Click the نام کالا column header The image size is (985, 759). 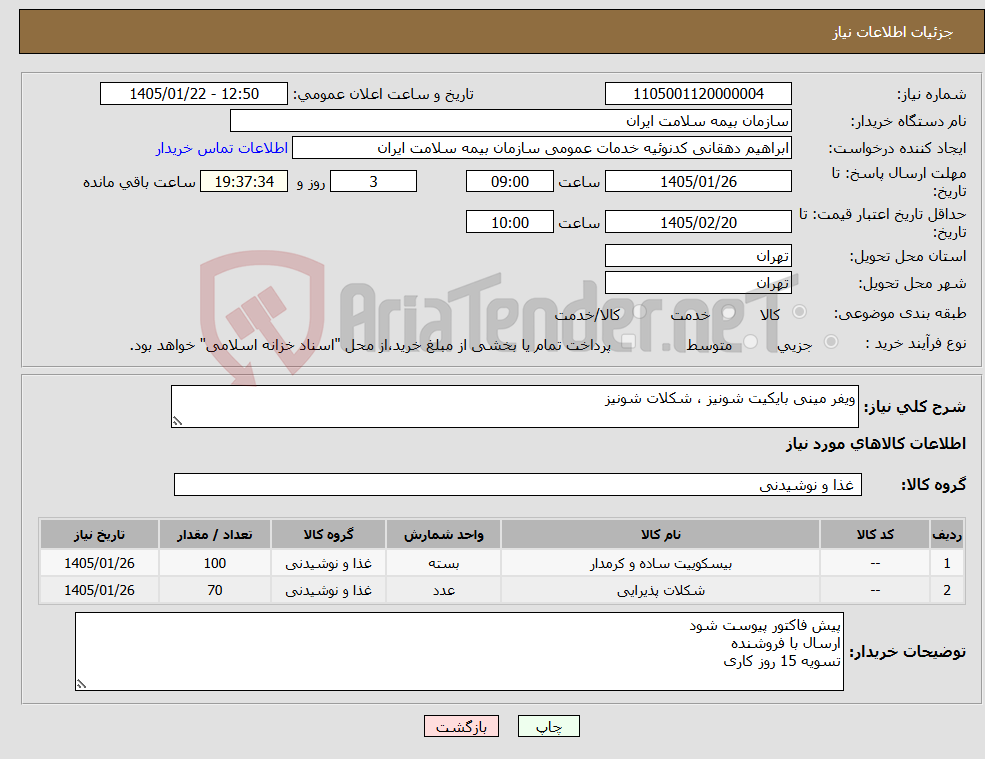point(660,534)
